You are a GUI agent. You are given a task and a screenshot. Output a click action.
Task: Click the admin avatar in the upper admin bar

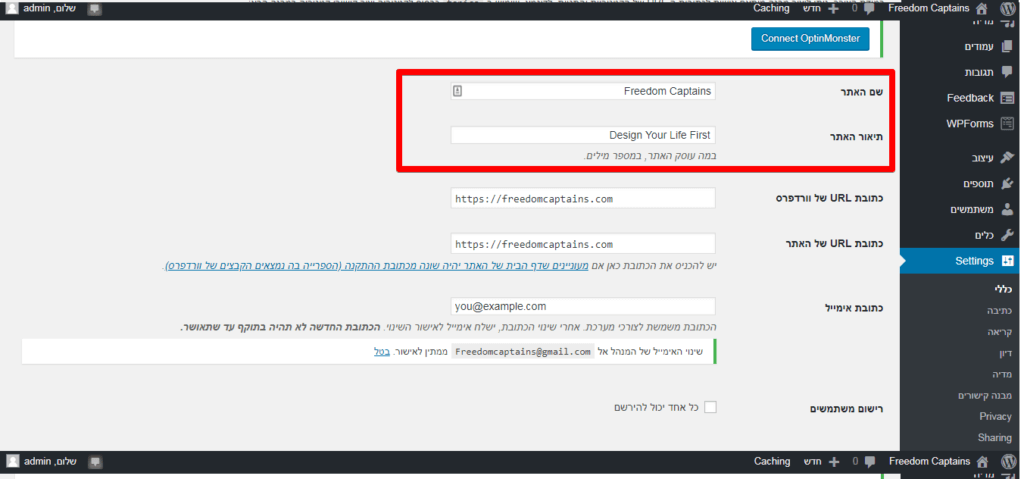12,8
